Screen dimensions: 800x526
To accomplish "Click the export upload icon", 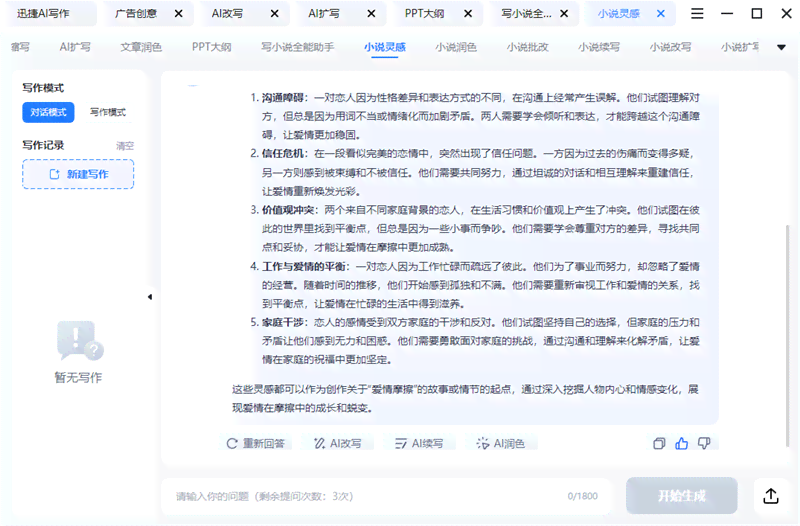I will tap(771, 496).
